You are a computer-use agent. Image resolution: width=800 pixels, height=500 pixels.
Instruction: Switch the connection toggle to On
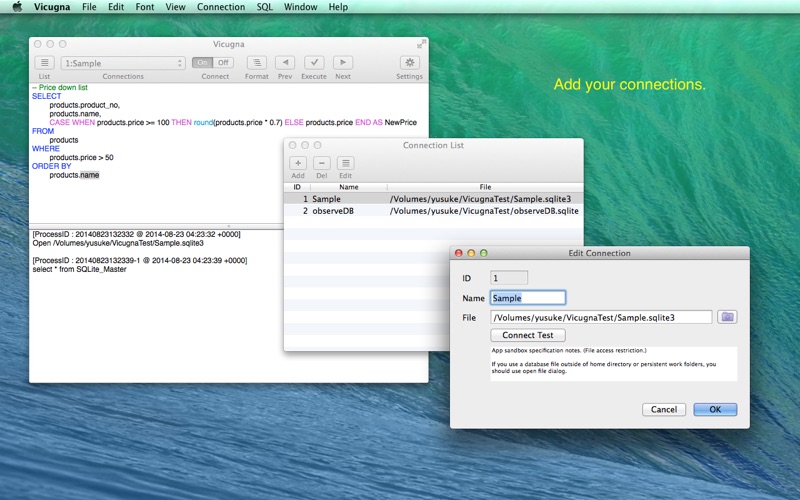(x=203, y=62)
